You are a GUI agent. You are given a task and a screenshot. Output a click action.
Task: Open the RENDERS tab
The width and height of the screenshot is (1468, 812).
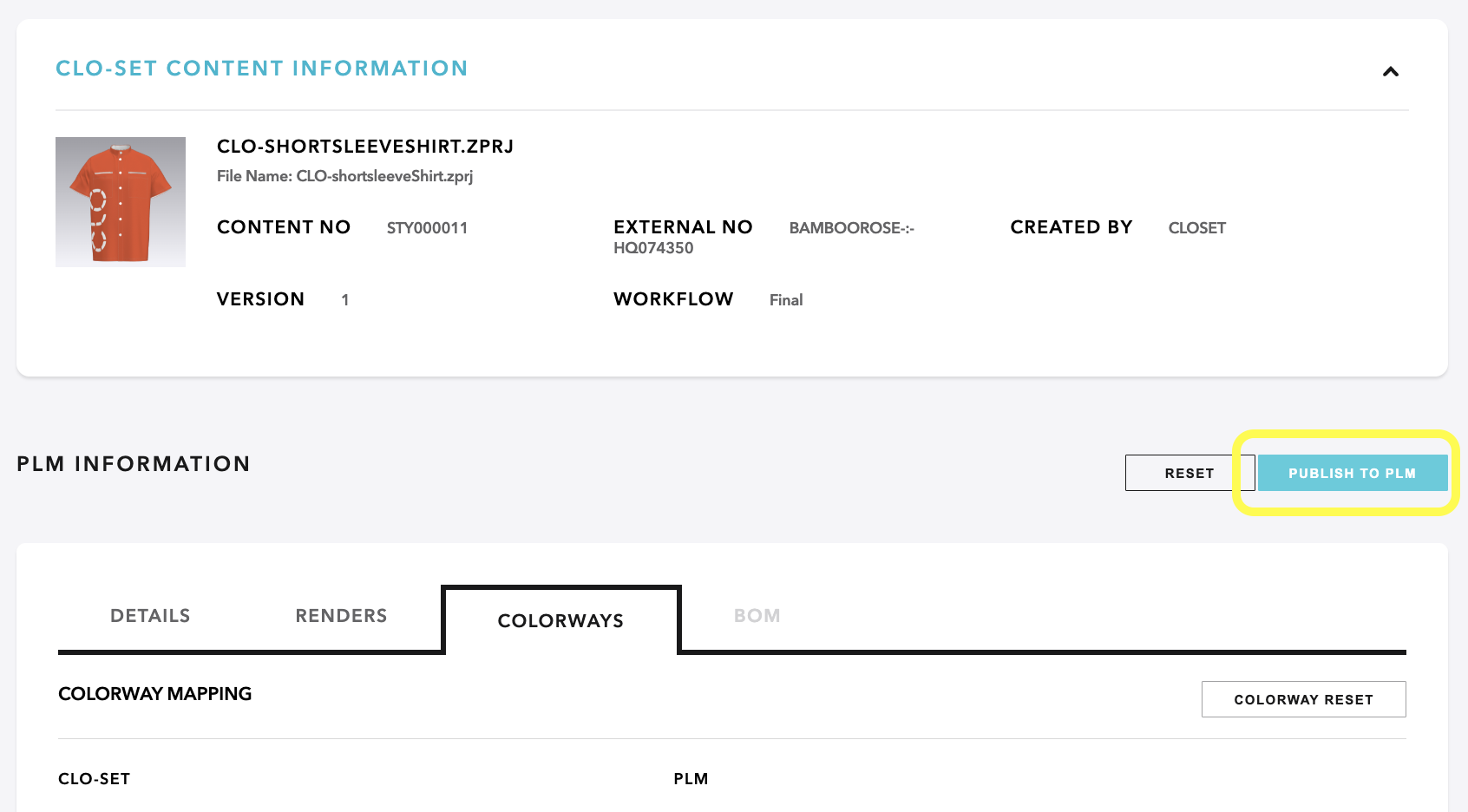[x=341, y=616]
